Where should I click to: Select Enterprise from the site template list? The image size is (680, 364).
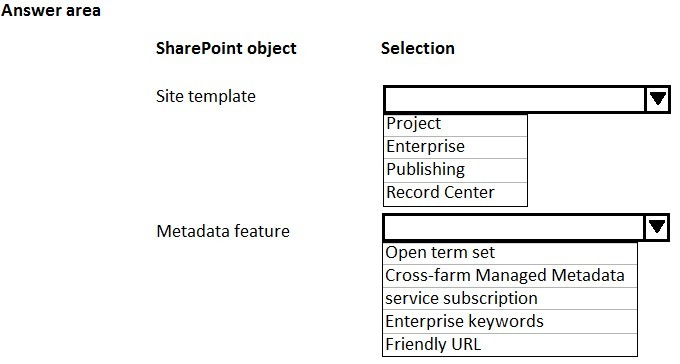tap(455, 148)
